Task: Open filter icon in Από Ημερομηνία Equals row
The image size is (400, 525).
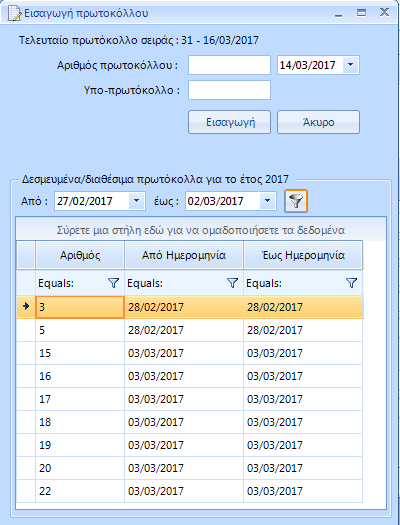Action: (233, 283)
